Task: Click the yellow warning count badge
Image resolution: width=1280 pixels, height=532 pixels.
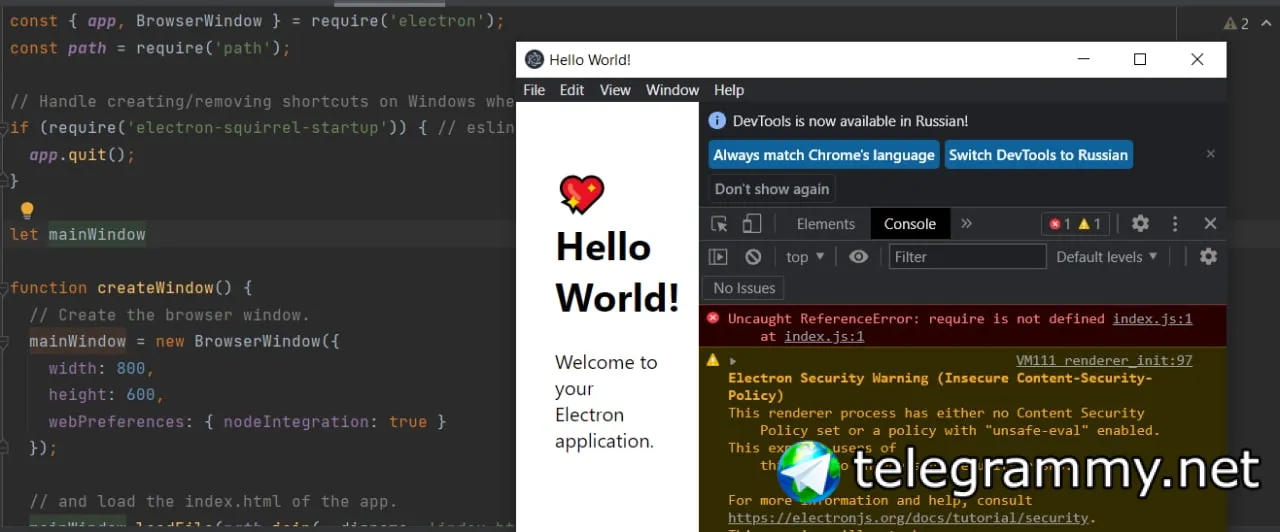Action: [x=1089, y=224]
